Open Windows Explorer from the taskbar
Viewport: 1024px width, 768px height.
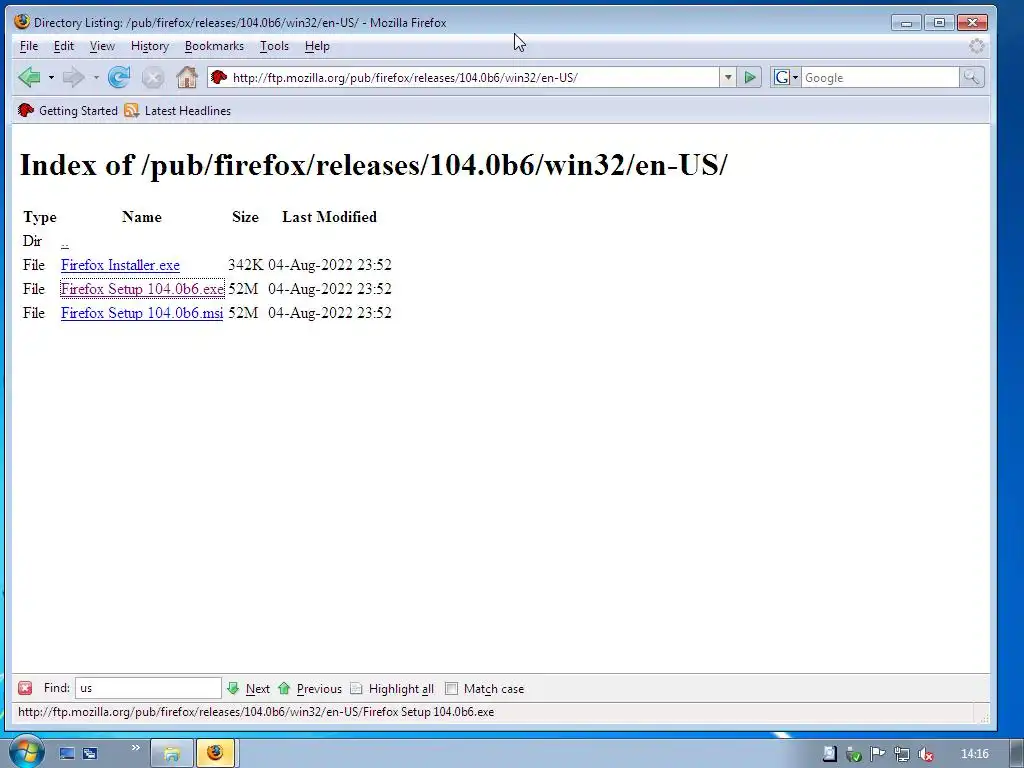click(x=172, y=753)
